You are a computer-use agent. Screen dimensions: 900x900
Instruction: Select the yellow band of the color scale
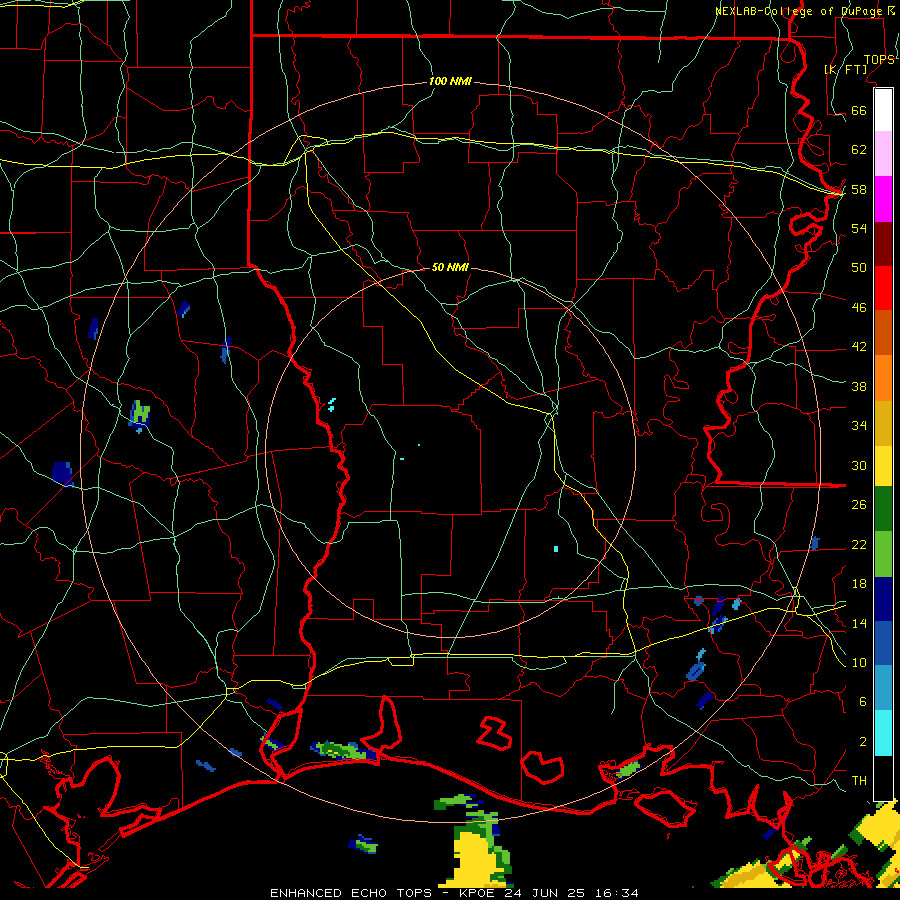tap(883, 465)
